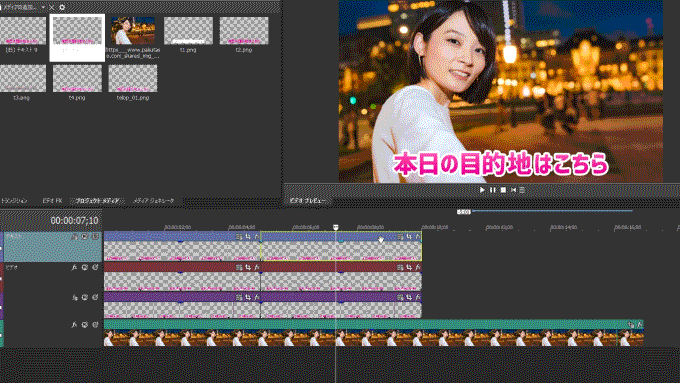Pause the video preview
Image resolution: width=680 pixels, height=383 pixels.
(x=493, y=190)
